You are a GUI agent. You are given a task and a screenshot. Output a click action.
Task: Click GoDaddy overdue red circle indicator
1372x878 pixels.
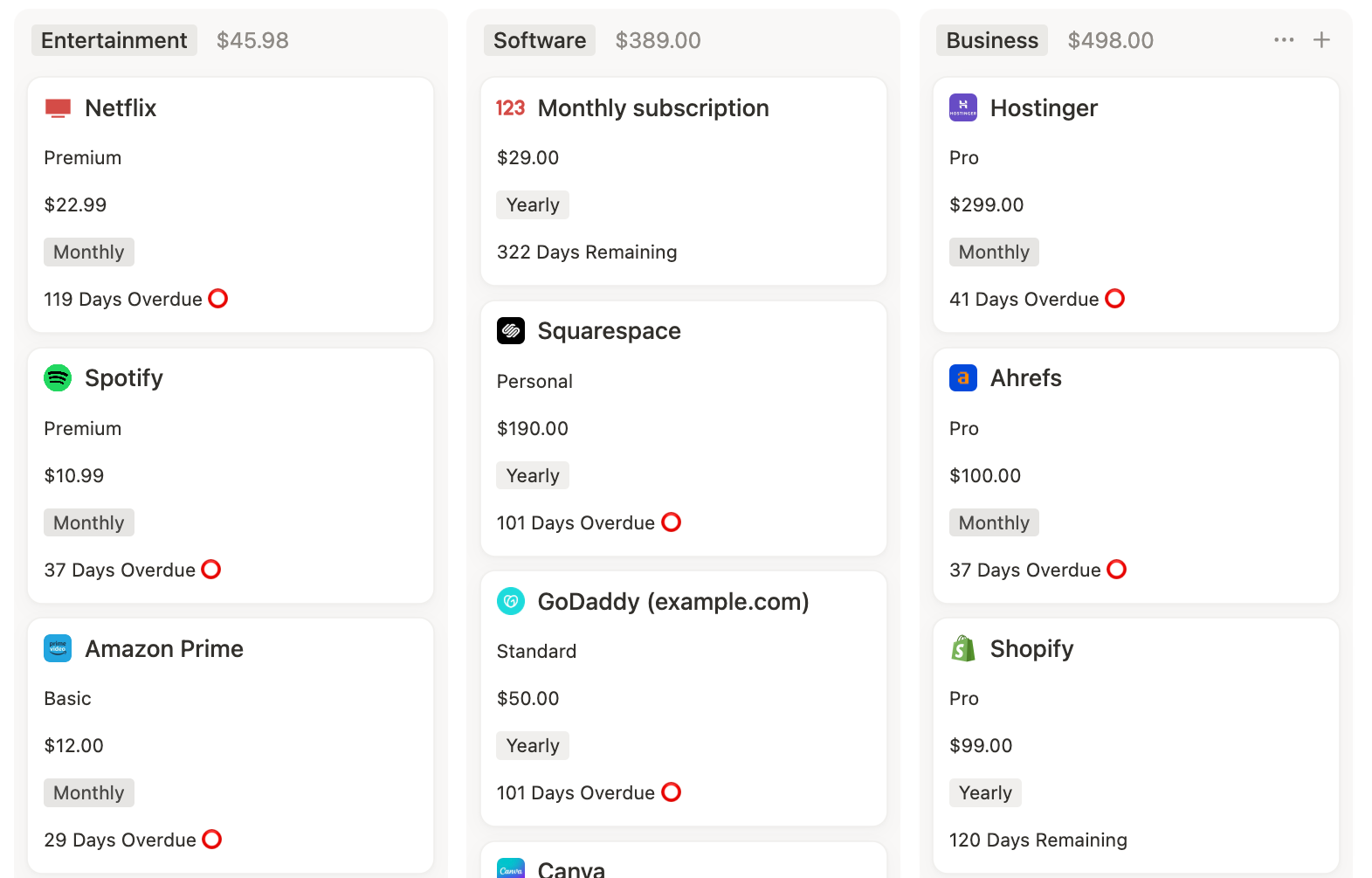tap(672, 792)
